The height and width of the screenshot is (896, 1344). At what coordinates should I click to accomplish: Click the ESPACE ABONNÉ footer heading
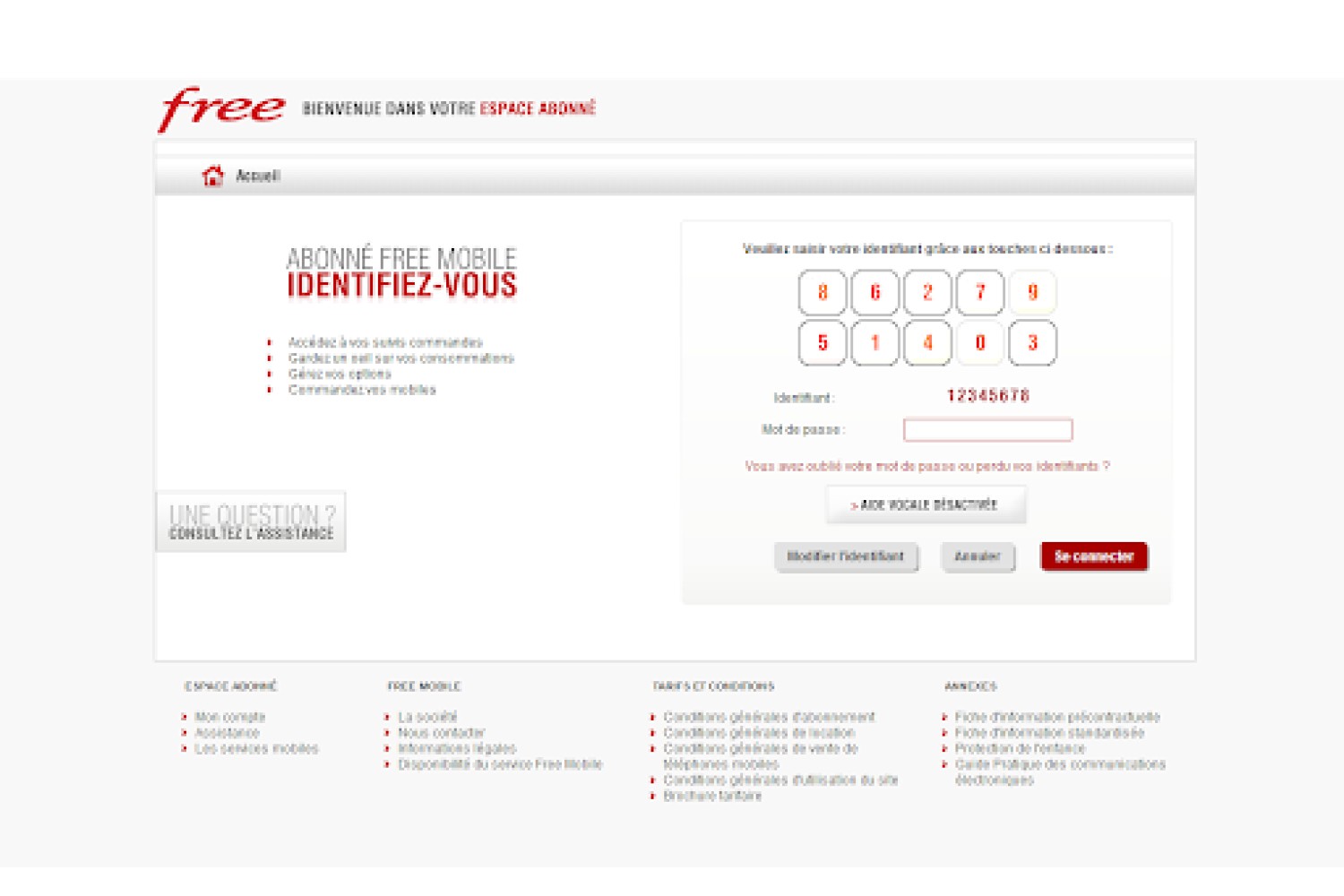coord(231,686)
